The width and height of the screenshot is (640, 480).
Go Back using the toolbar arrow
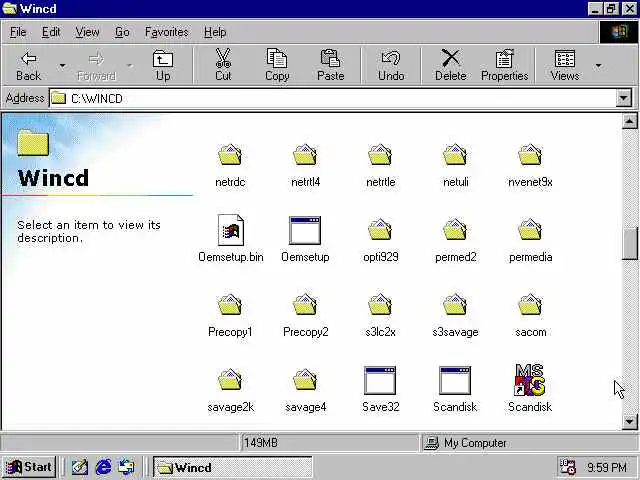point(29,65)
